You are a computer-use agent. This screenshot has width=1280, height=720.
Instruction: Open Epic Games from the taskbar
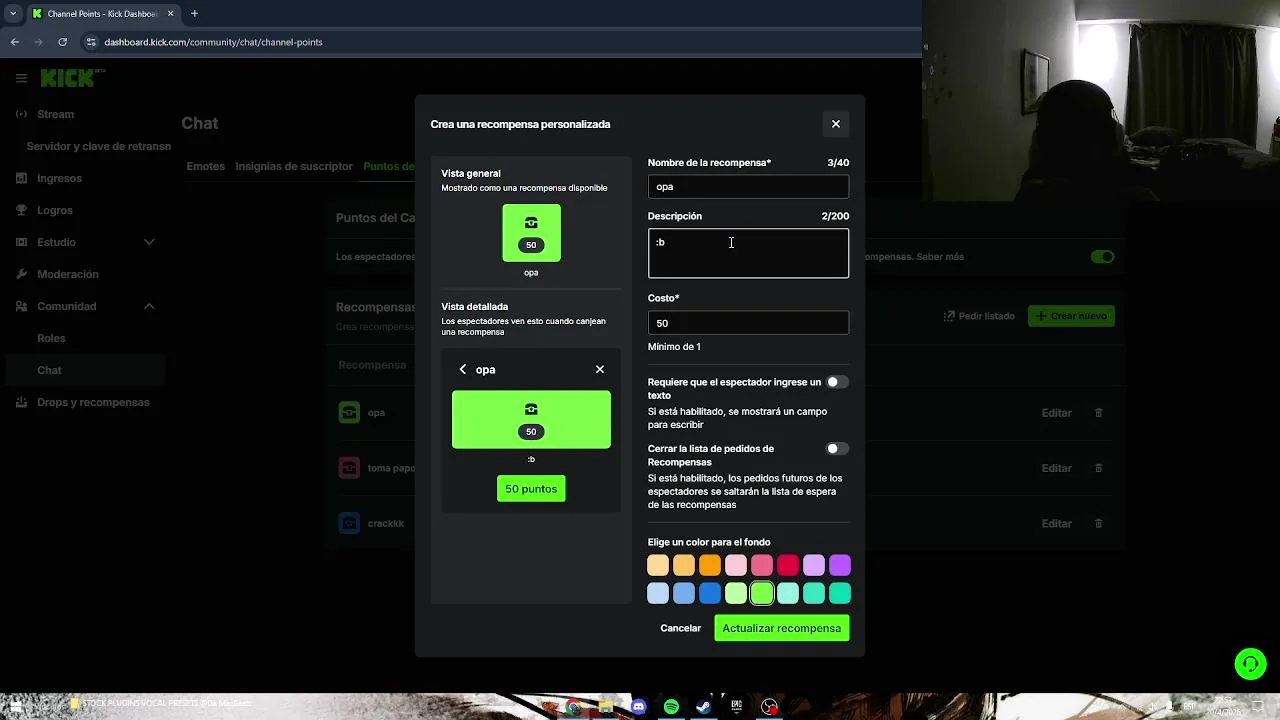tap(736, 707)
